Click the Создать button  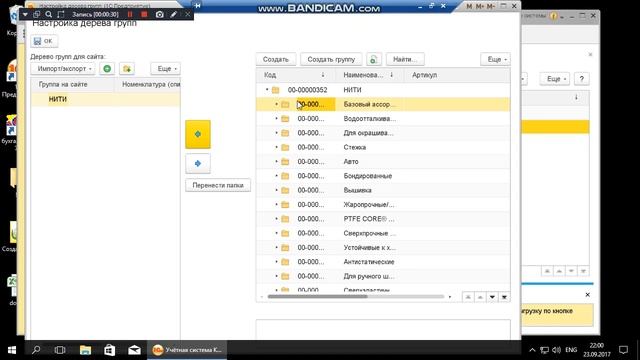pos(276,59)
